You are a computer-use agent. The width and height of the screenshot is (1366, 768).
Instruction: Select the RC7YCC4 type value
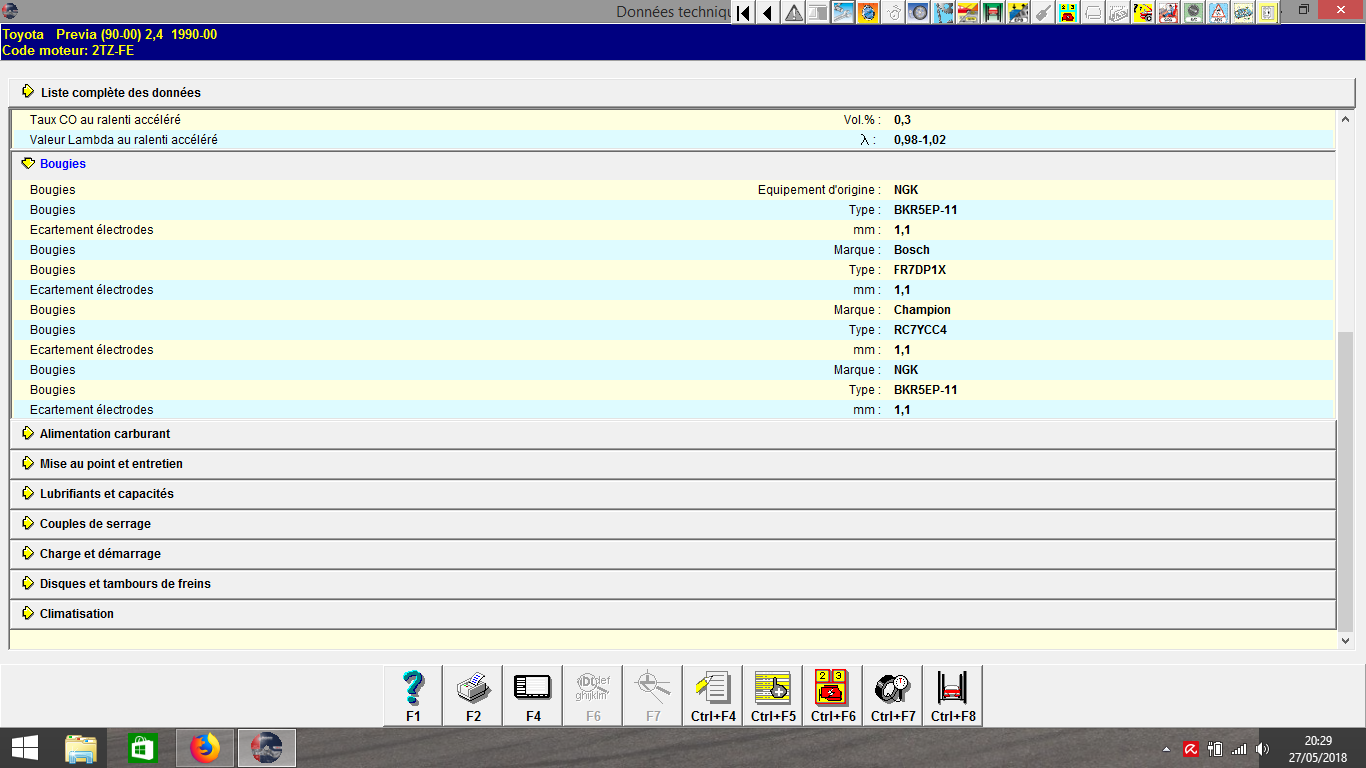[920, 330]
